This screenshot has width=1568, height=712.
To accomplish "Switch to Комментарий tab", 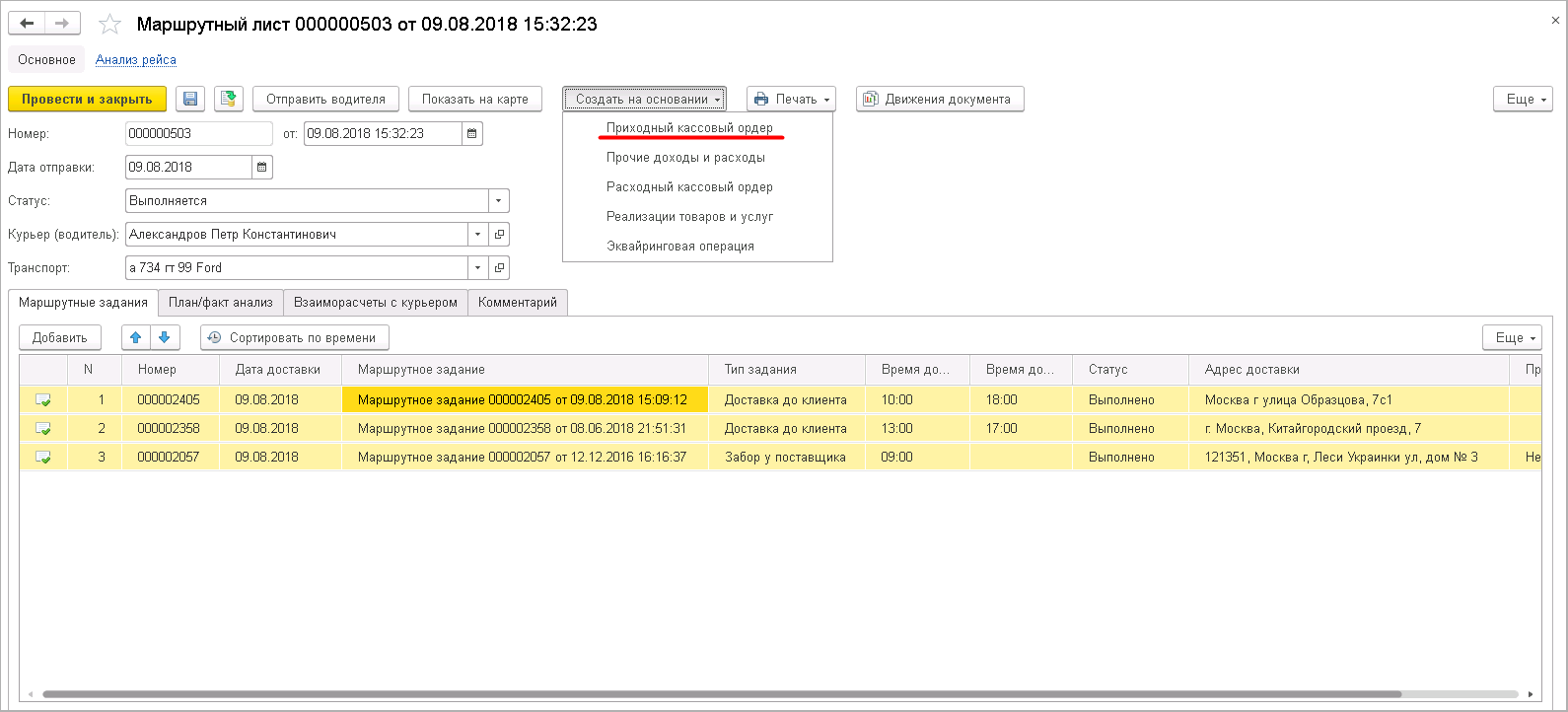I will pyautogui.click(x=518, y=303).
